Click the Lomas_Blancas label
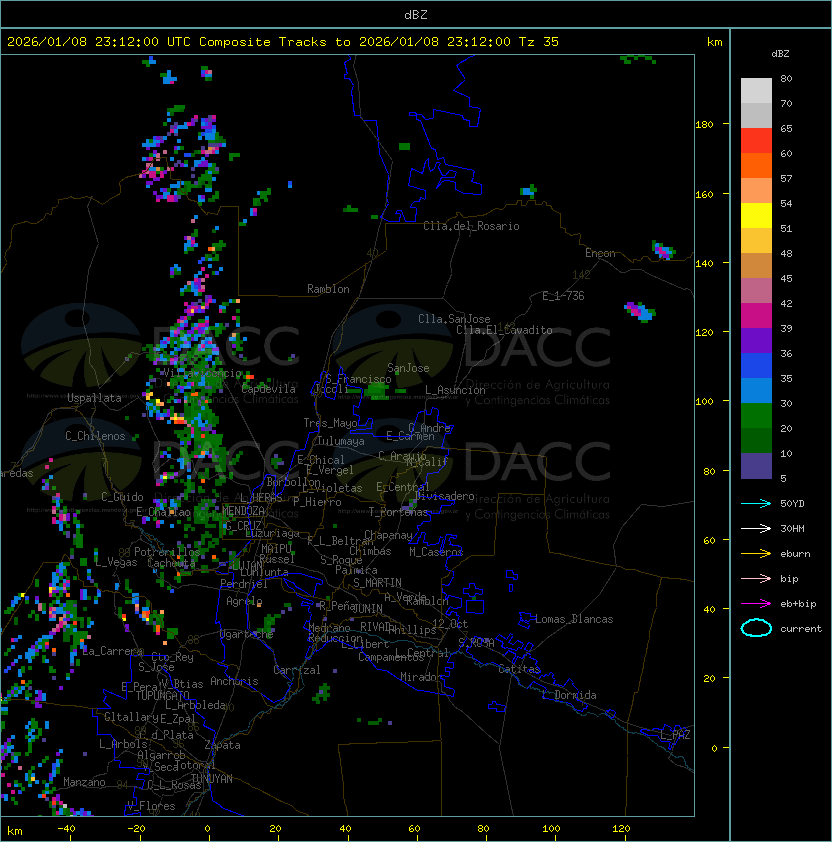Screen dimensions: 832x842 click(574, 620)
